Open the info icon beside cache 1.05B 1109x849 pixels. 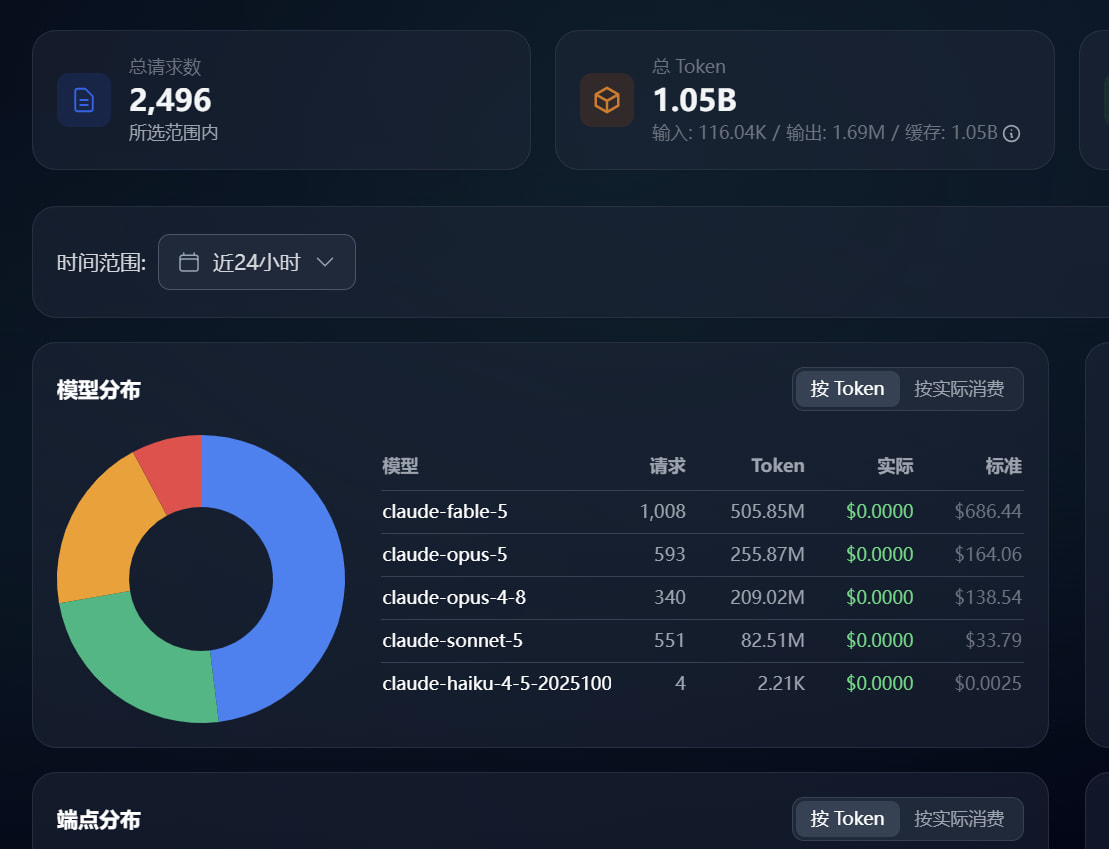[1011, 134]
